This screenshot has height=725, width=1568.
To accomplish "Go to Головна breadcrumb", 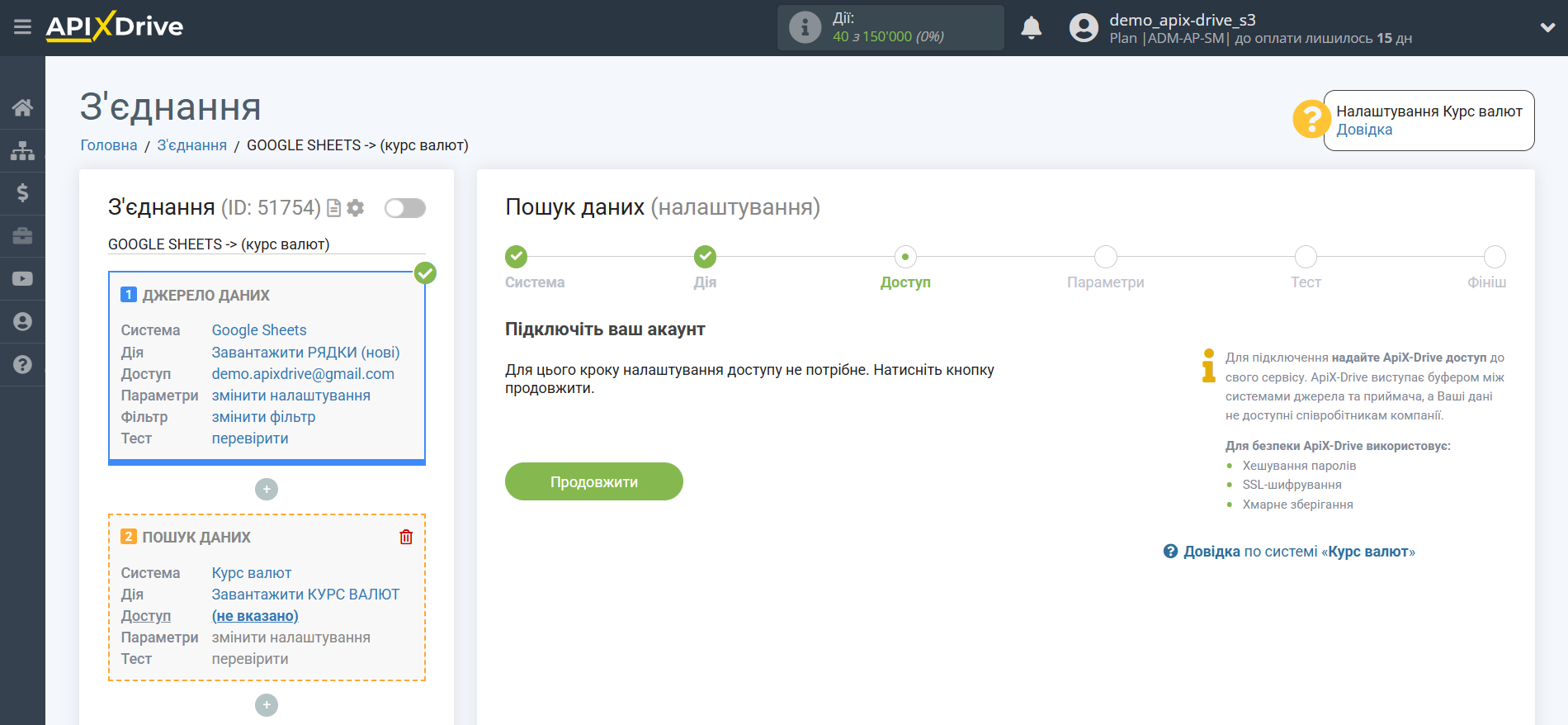I will (109, 145).
